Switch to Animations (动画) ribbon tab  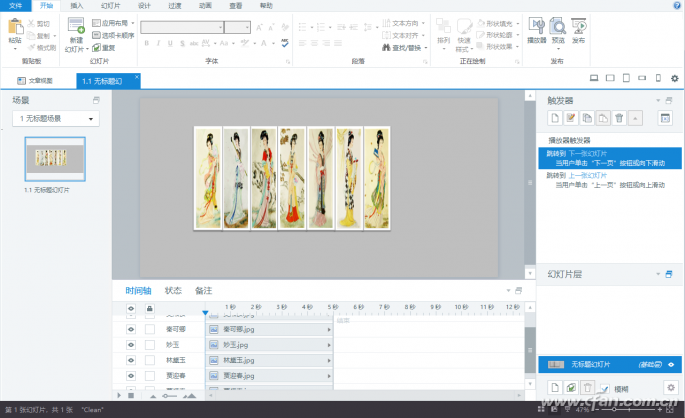pyautogui.click(x=205, y=6)
